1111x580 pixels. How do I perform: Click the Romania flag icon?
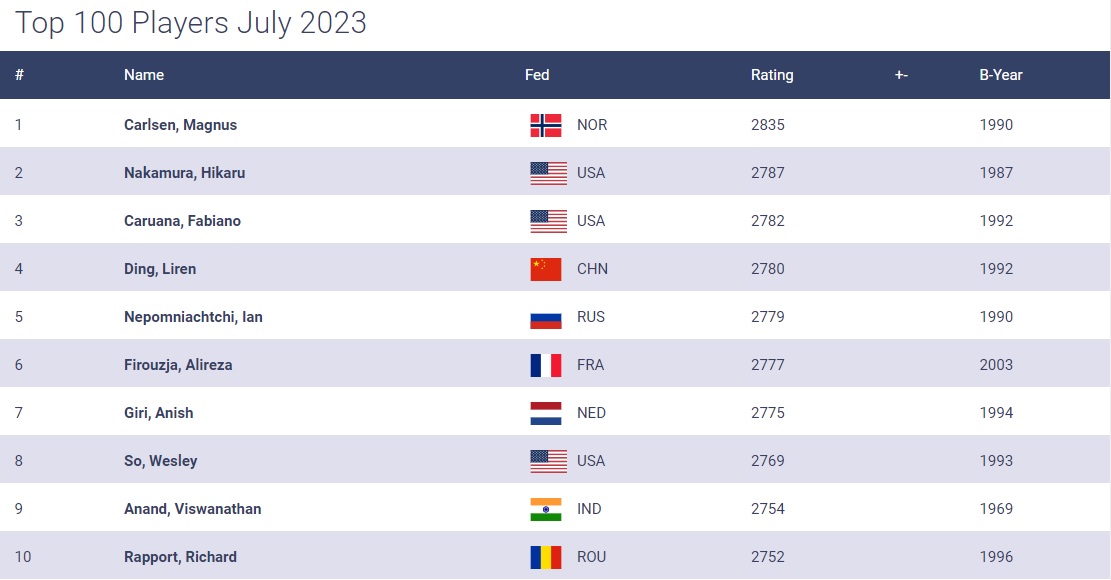click(x=548, y=557)
